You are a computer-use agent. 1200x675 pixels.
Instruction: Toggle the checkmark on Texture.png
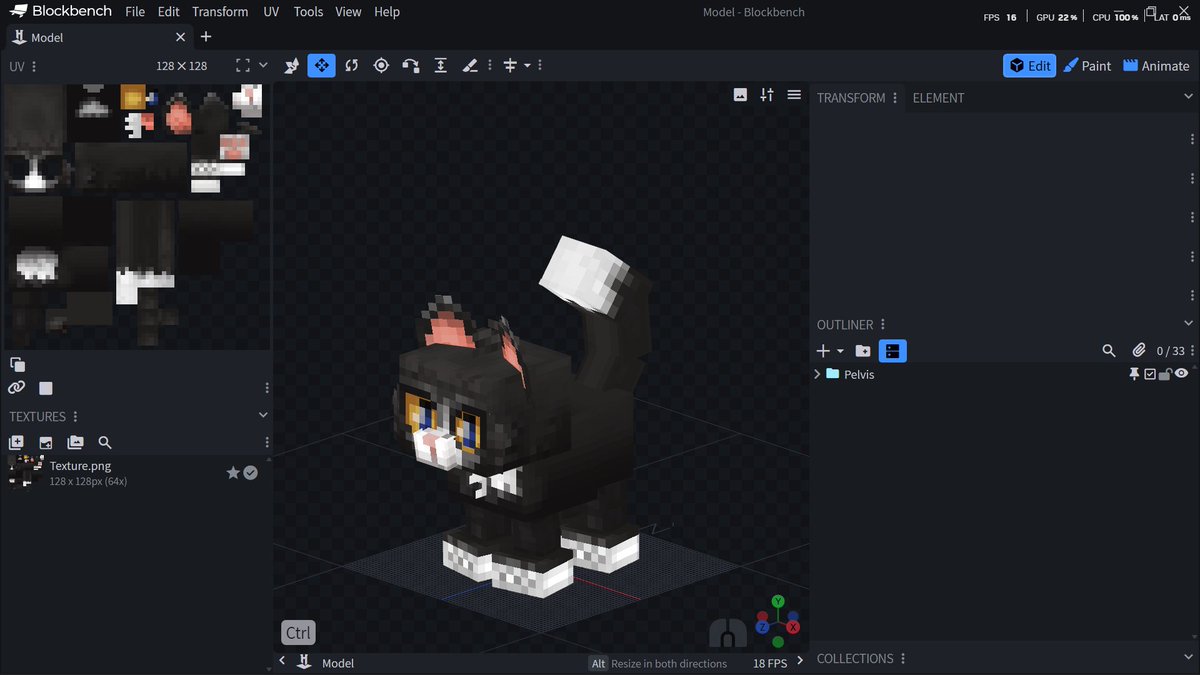251,472
